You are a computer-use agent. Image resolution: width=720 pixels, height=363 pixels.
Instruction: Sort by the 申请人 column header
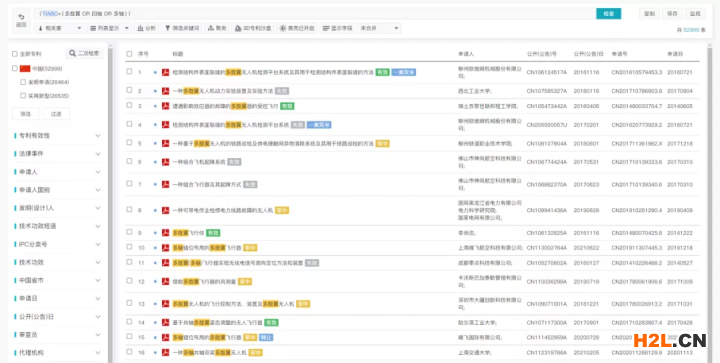coord(466,54)
